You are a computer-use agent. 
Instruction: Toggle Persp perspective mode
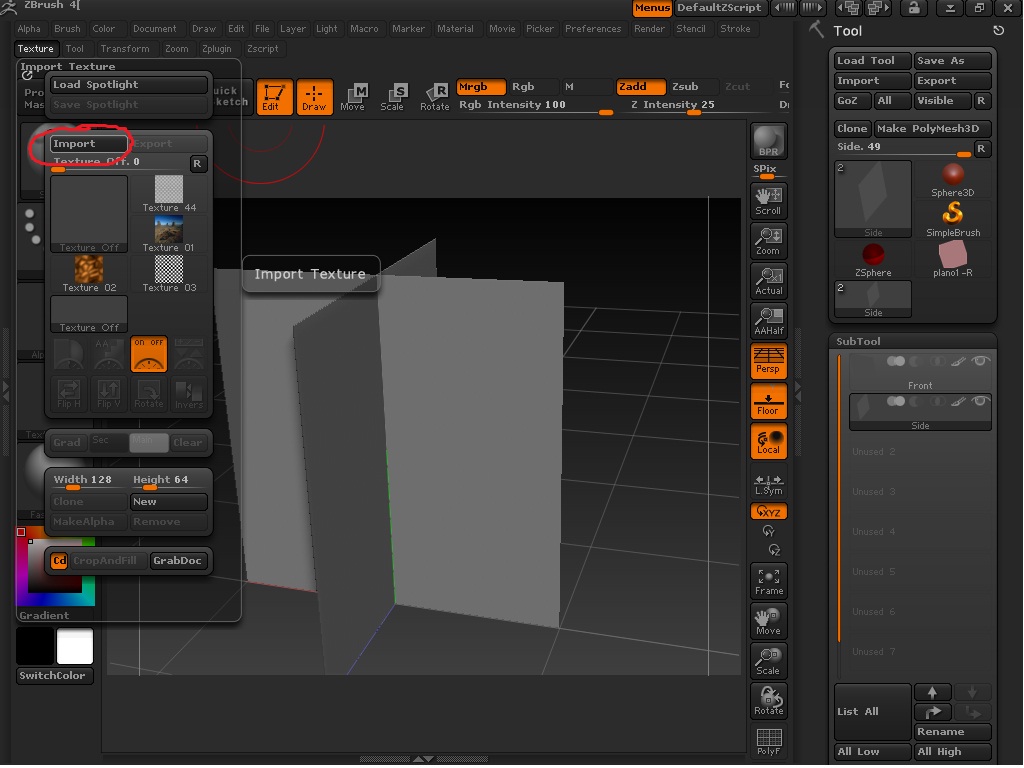tap(769, 361)
